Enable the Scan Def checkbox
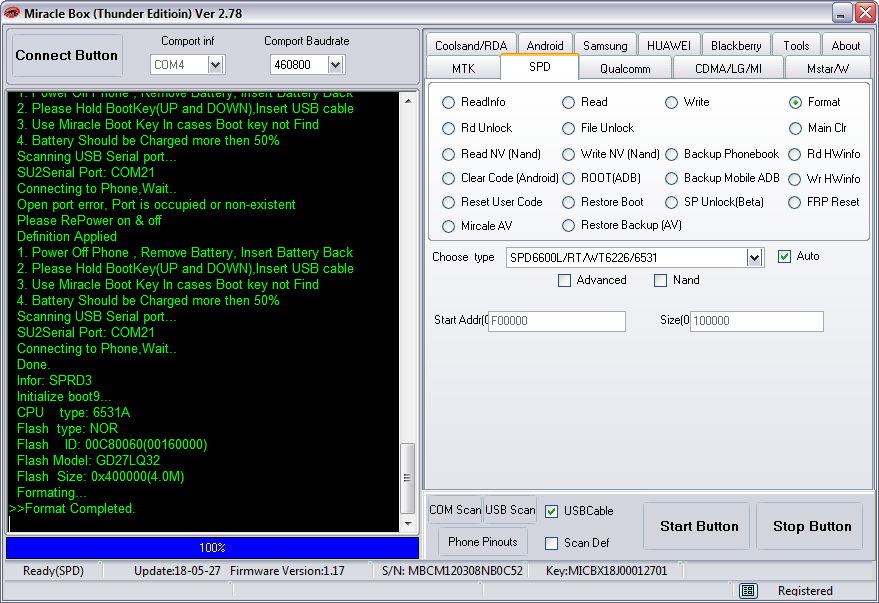 click(552, 543)
